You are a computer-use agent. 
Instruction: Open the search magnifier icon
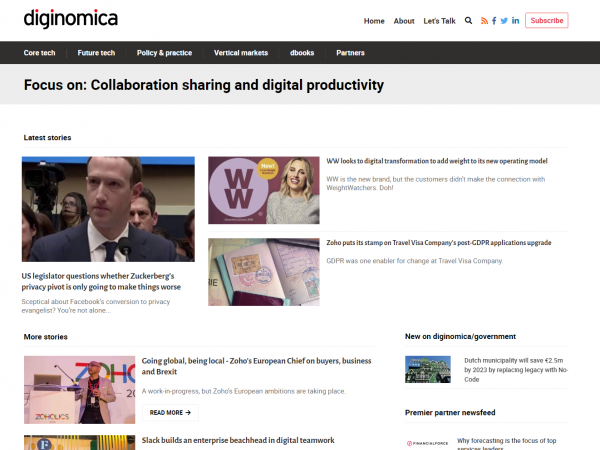coord(468,21)
